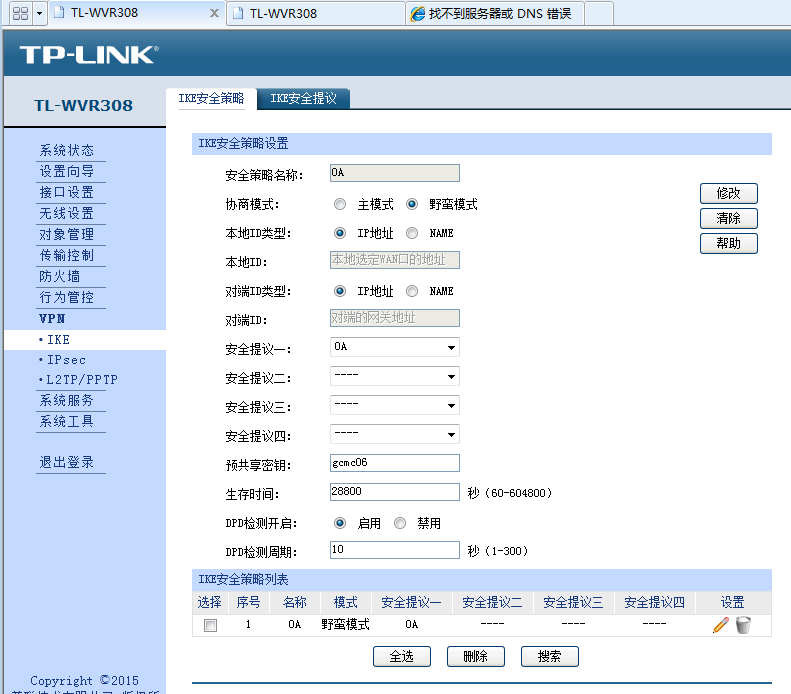Click the 模式 column header
Screen dimensions: 791x694
346,602
